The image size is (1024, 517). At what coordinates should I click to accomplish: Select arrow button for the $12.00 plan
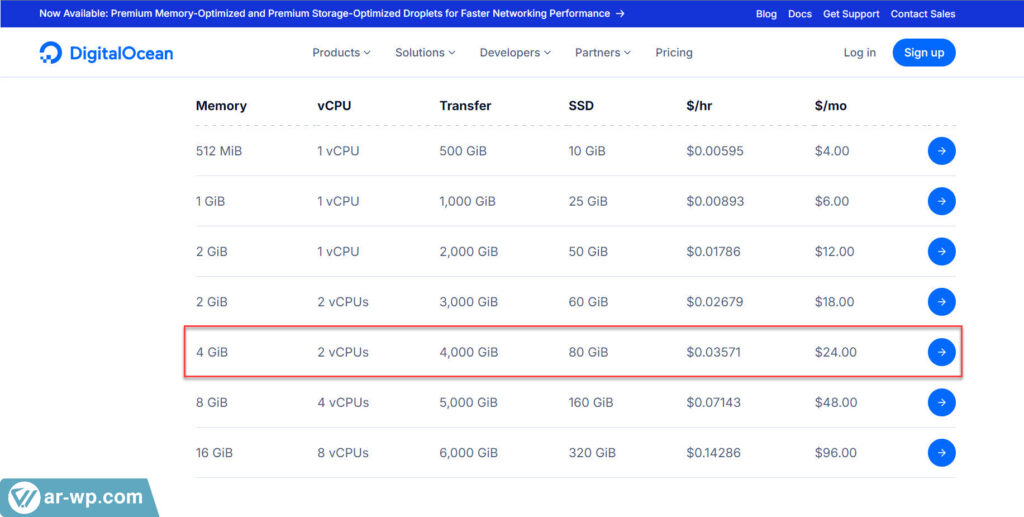941,251
